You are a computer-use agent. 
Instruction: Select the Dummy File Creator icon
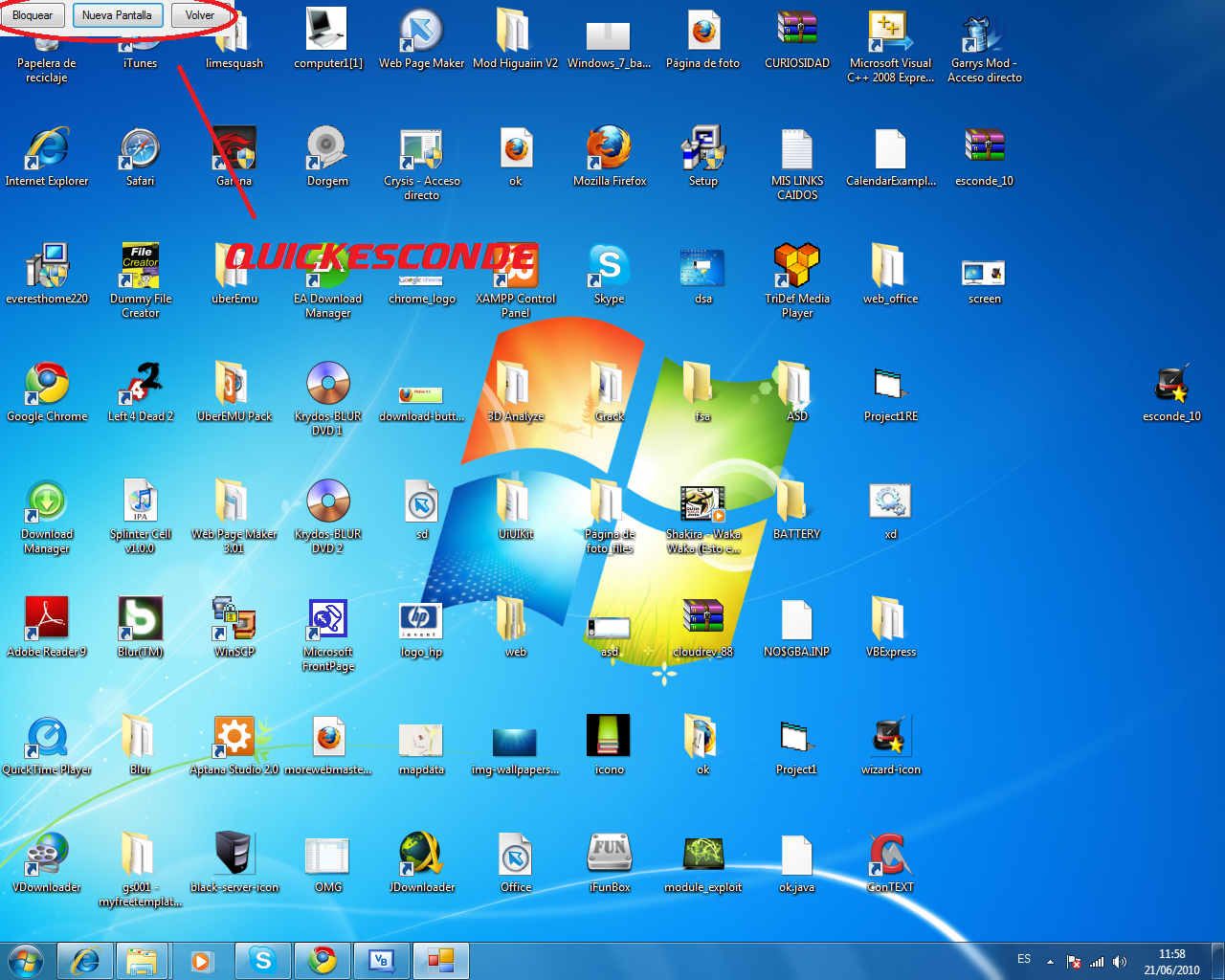tap(141, 282)
